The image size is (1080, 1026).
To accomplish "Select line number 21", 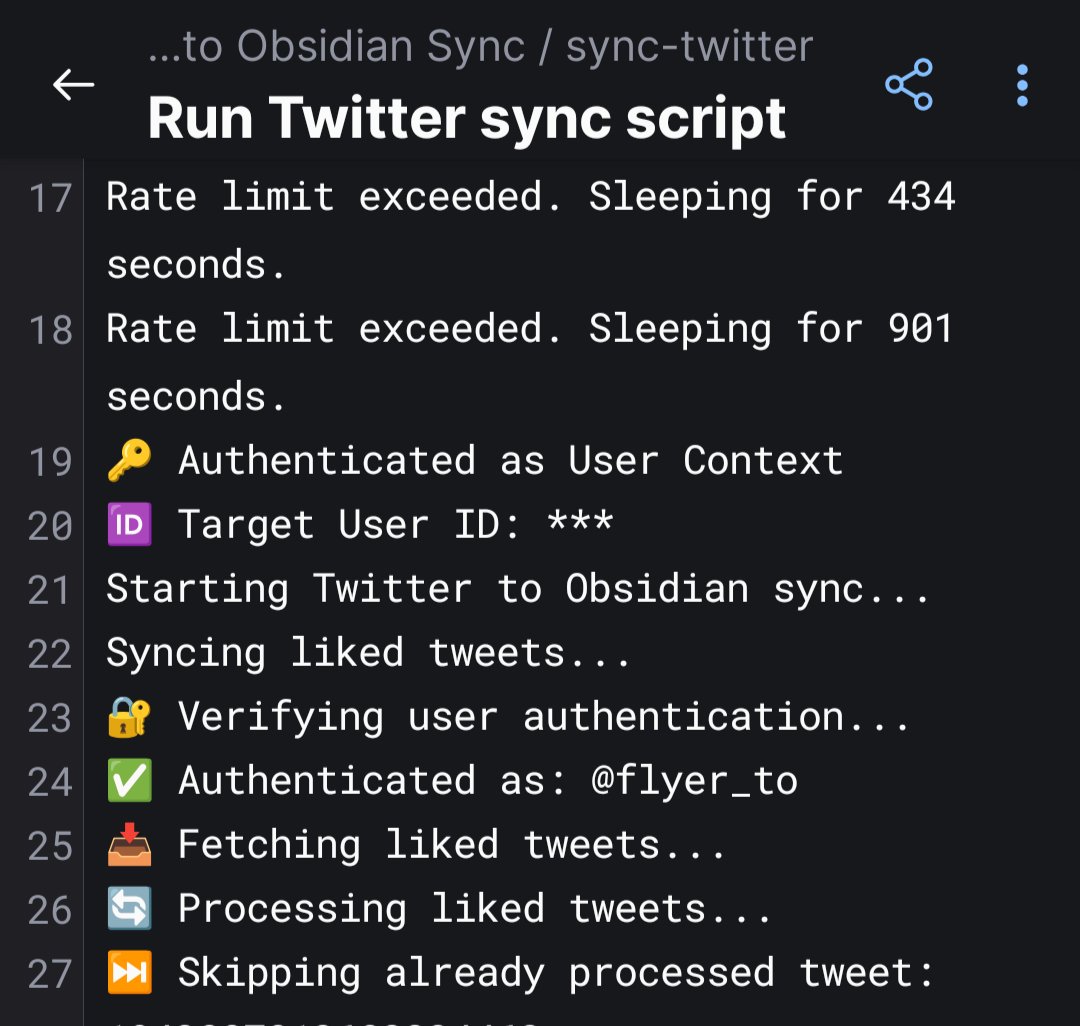I will 50,590.
